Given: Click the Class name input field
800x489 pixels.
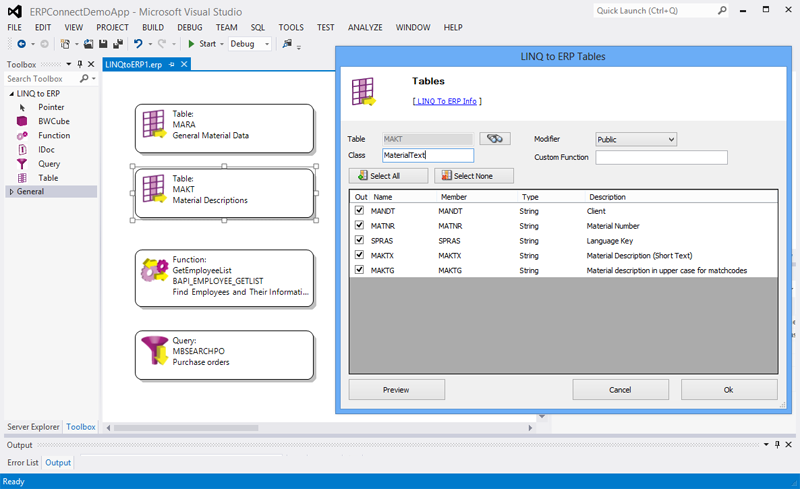Looking at the screenshot, I should (427, 155).
